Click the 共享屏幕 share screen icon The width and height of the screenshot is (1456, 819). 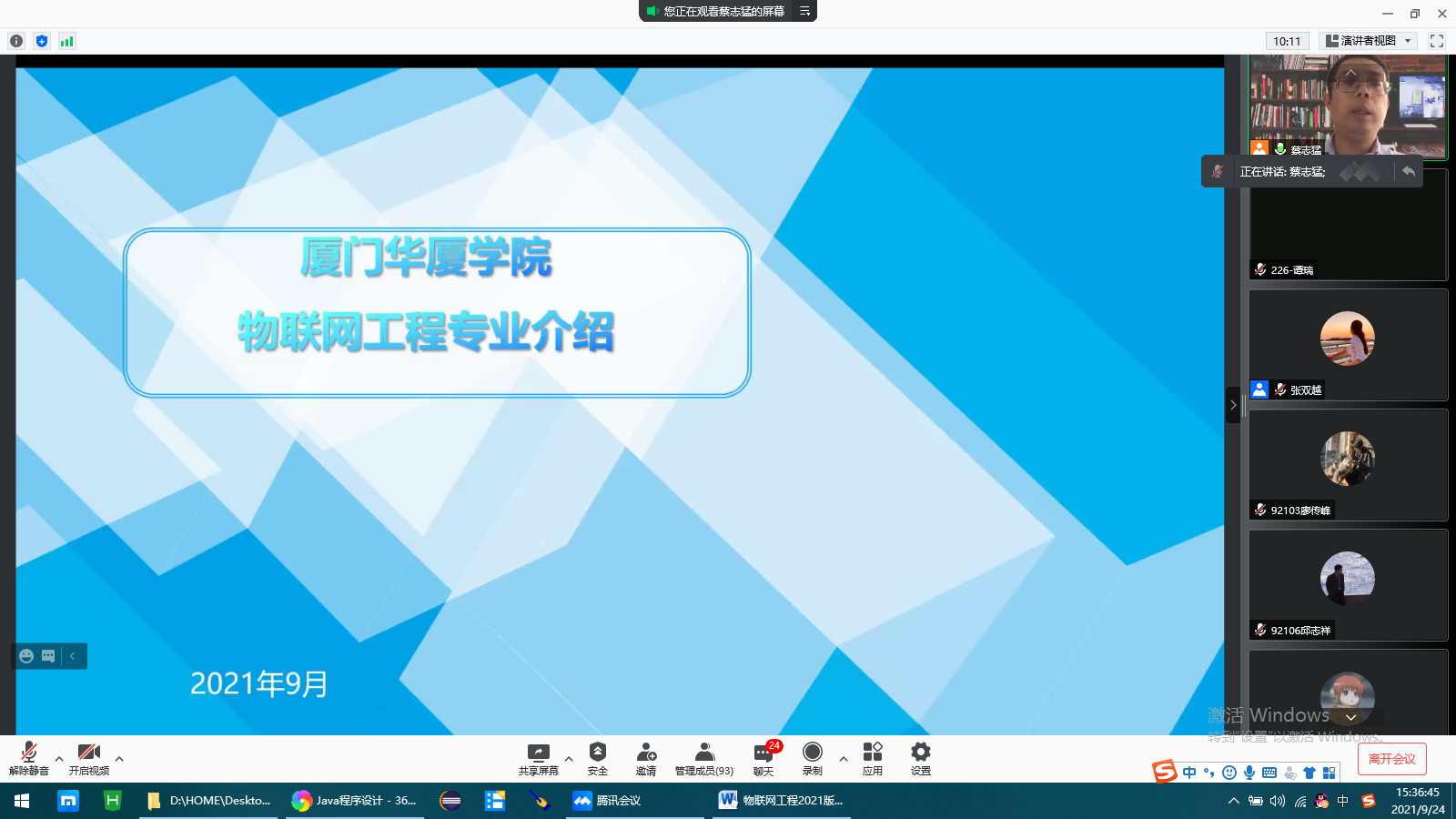coord(538,758)
